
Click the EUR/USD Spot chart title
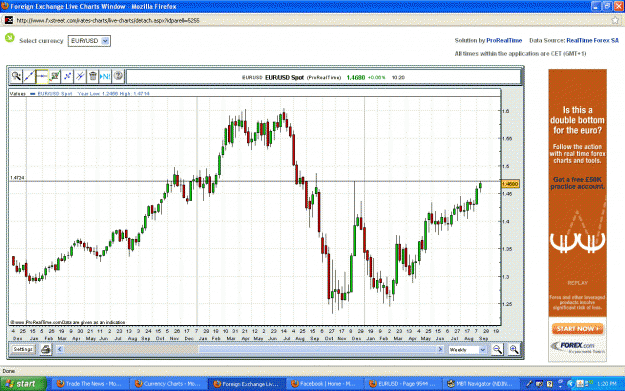(x=284, y=77)
